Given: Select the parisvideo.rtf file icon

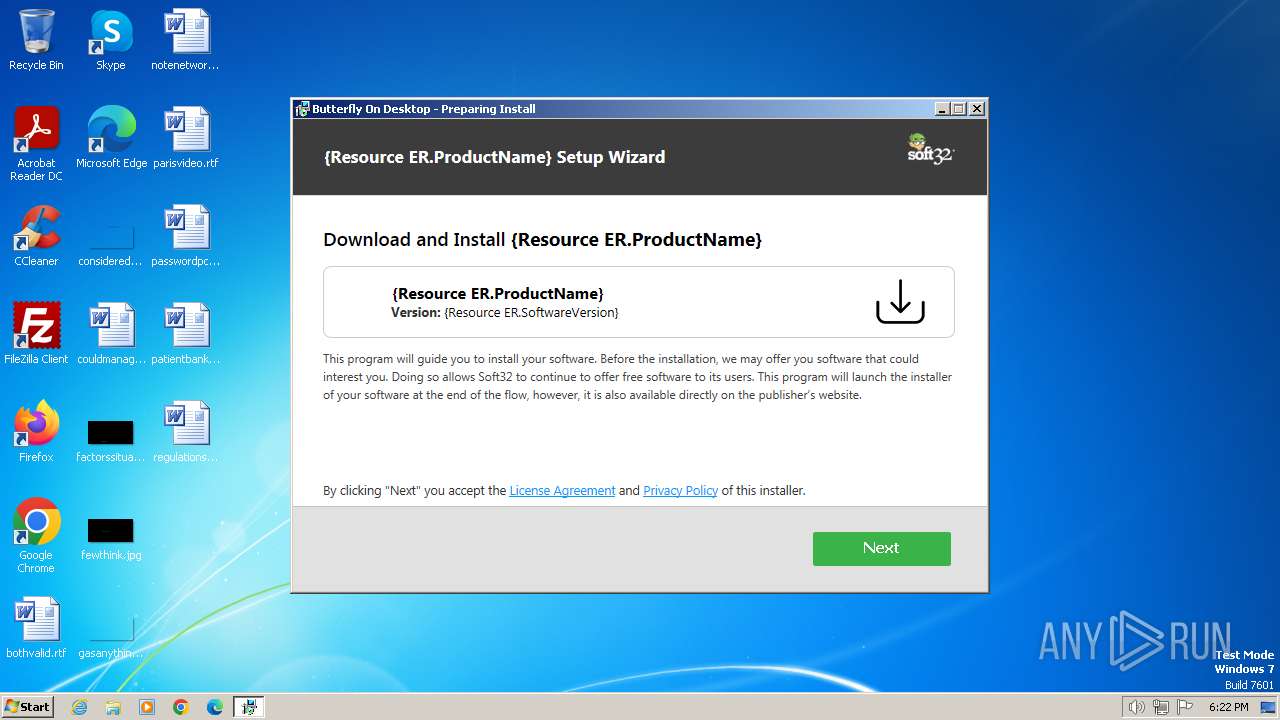Looking at the screenshot, I should [x=186, y=138].
